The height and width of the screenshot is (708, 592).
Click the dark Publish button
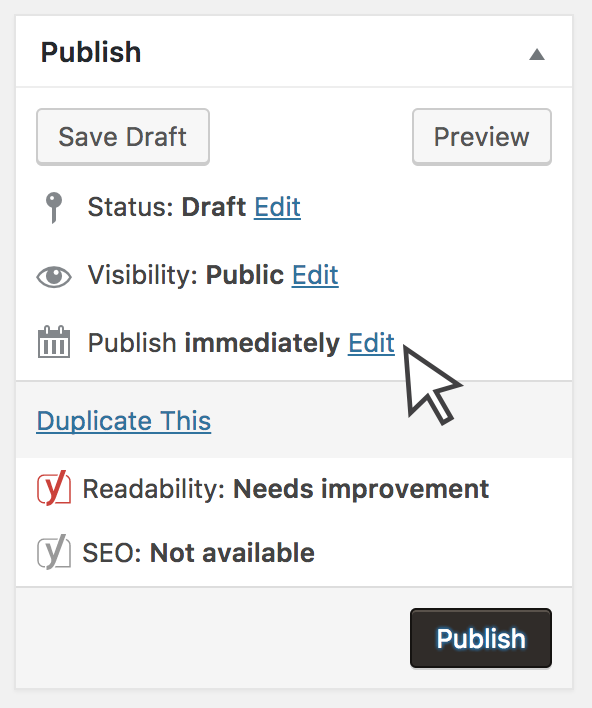[481, 638]
